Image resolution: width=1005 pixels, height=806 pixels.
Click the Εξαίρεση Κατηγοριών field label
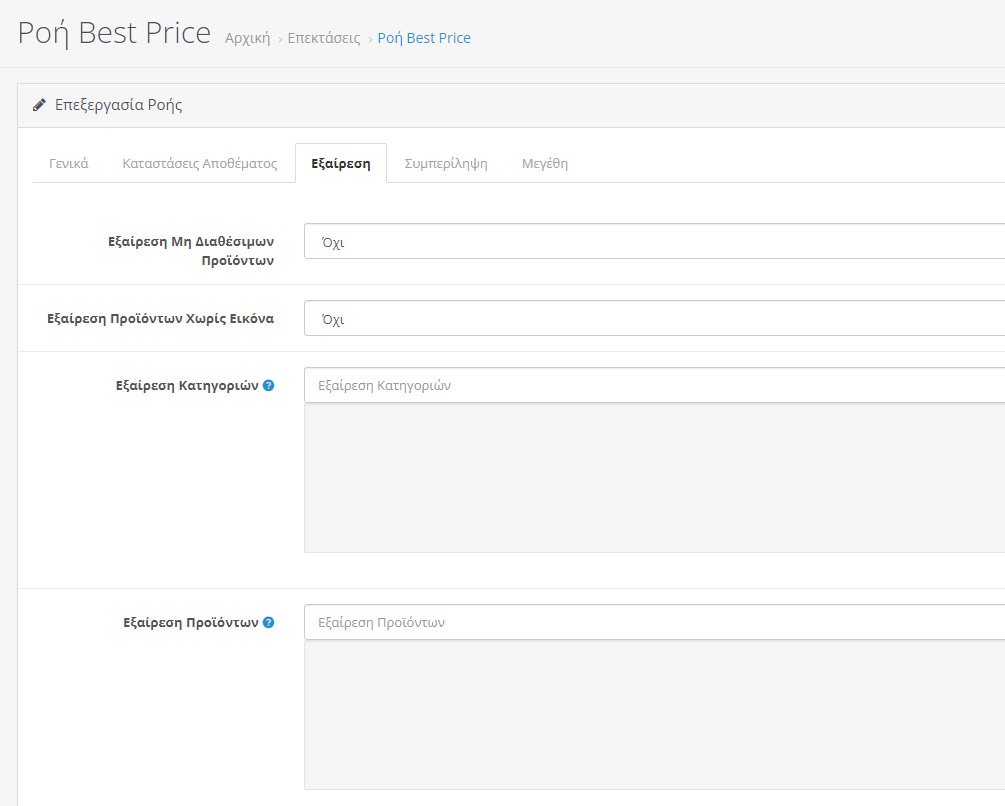click(x=187, y=385)
